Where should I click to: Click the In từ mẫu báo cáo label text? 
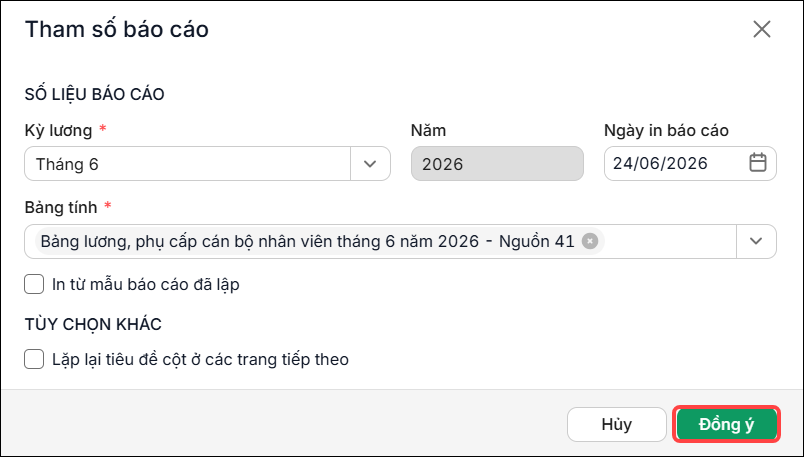146,284
